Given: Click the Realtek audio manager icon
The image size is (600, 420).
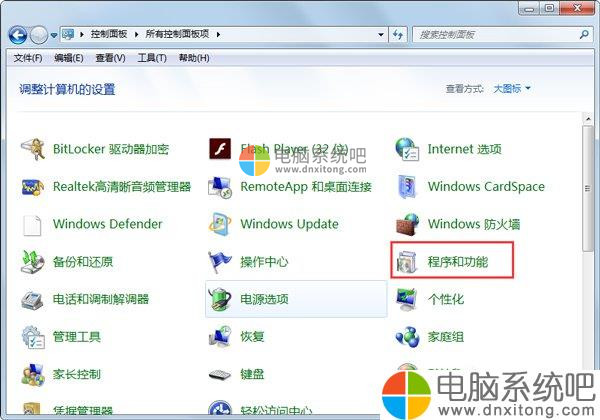Looking at the screenshot, I should point(33,187).
